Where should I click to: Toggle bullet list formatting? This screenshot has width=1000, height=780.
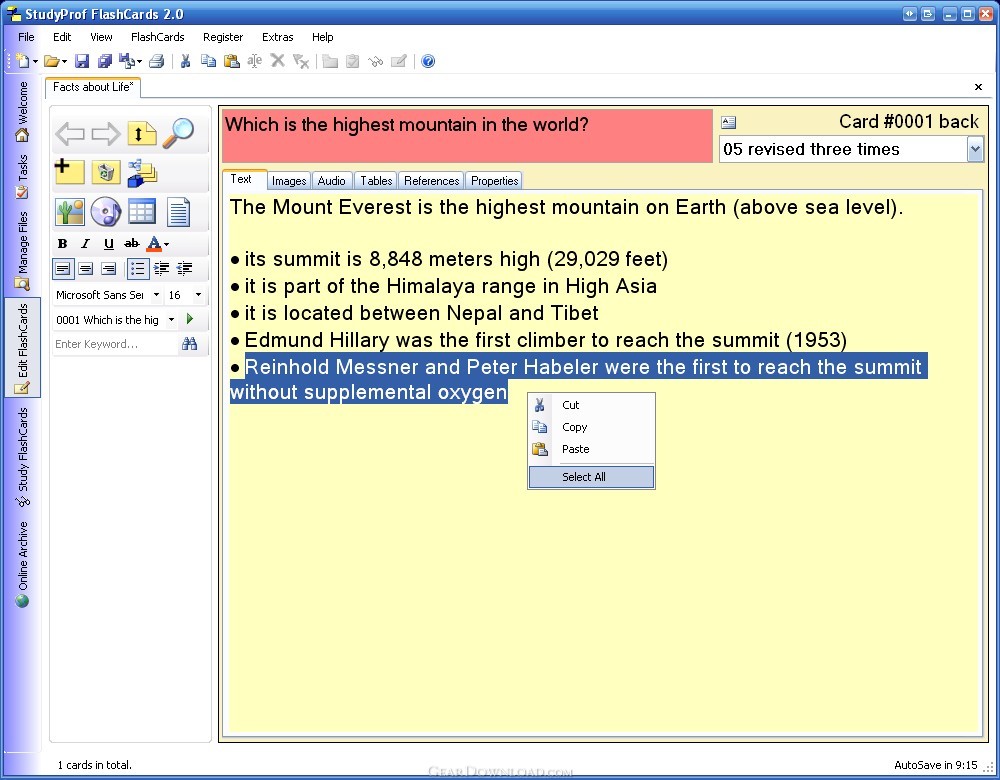pyautogui.click(x=138, y=269)
